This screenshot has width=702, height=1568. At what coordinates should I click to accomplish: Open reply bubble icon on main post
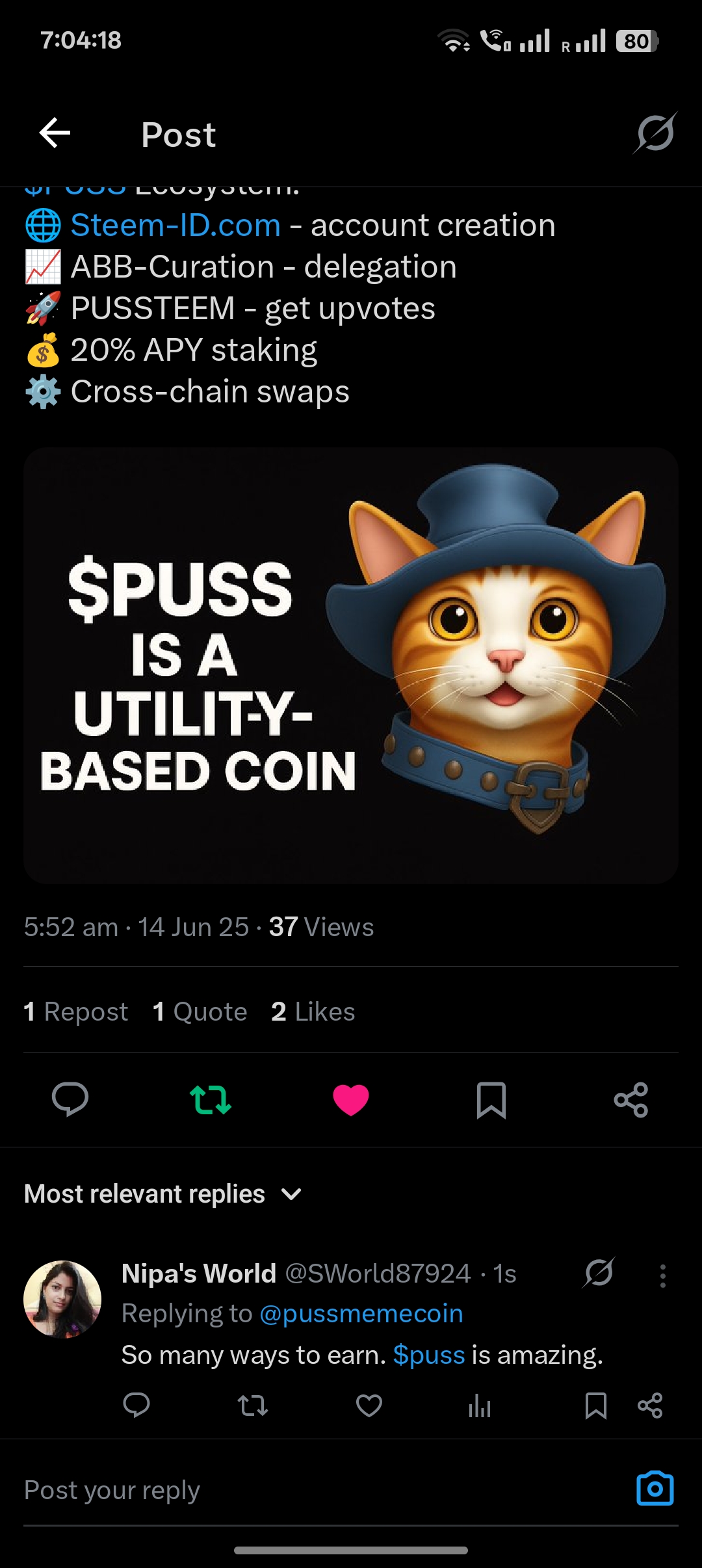[x=70, y=1100]
